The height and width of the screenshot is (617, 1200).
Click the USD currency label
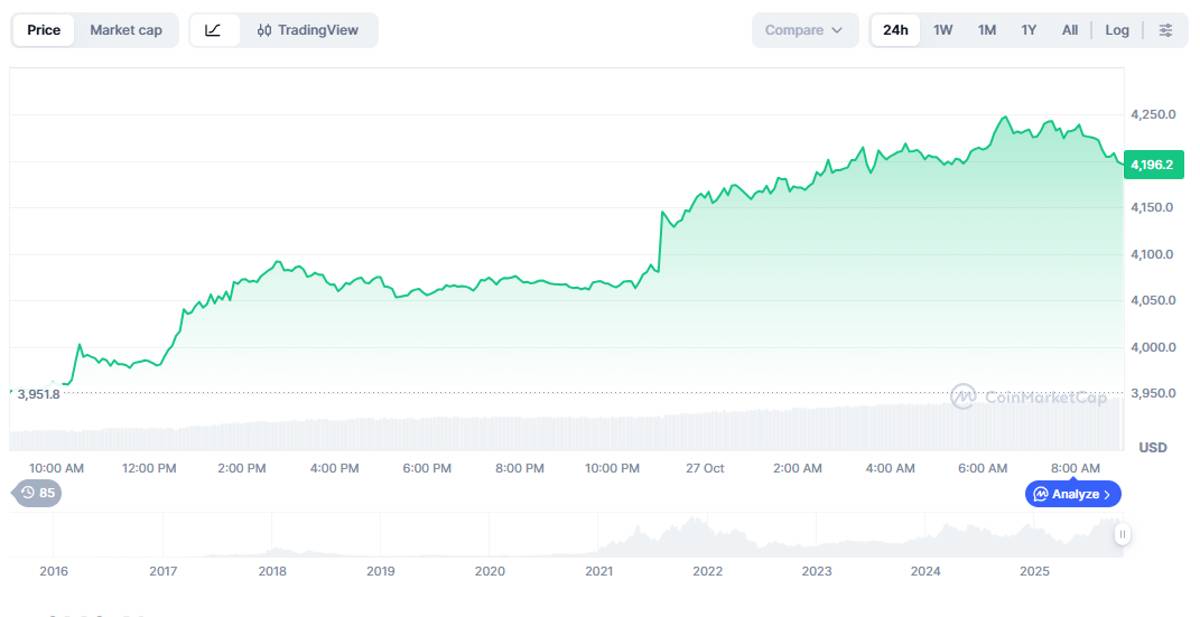click(x=1152, y=447)
